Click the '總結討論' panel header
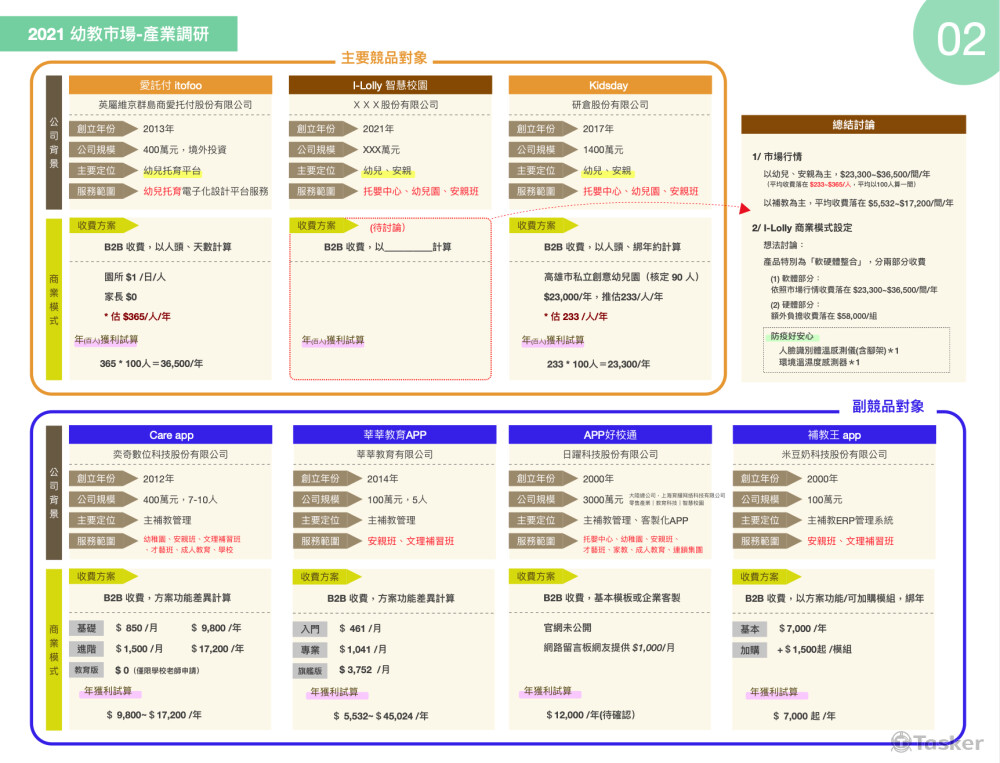Image resolution: width=1000 pixels, height=763 pixels. [853, 125]
